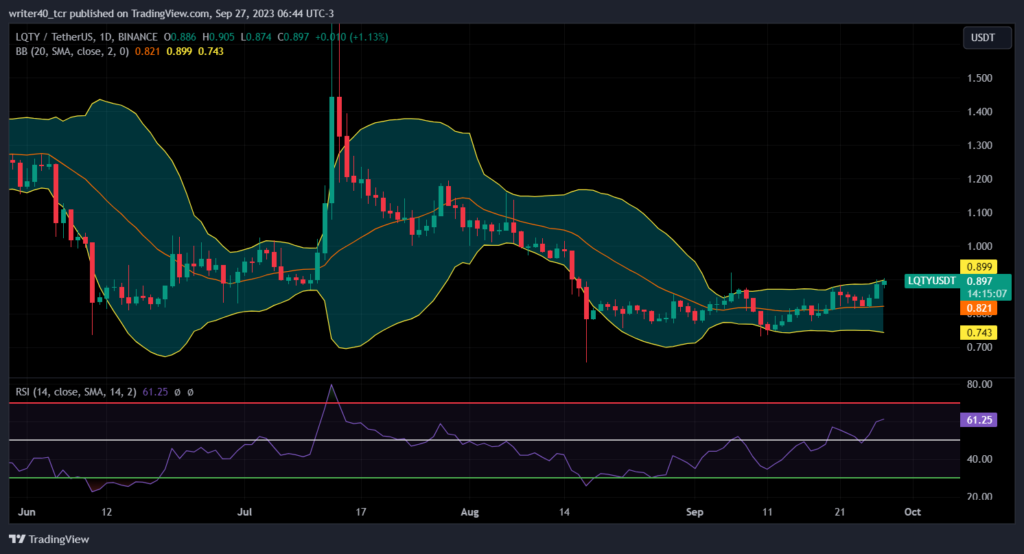Click the 40.00 RSI axis label

coord(979,459)
